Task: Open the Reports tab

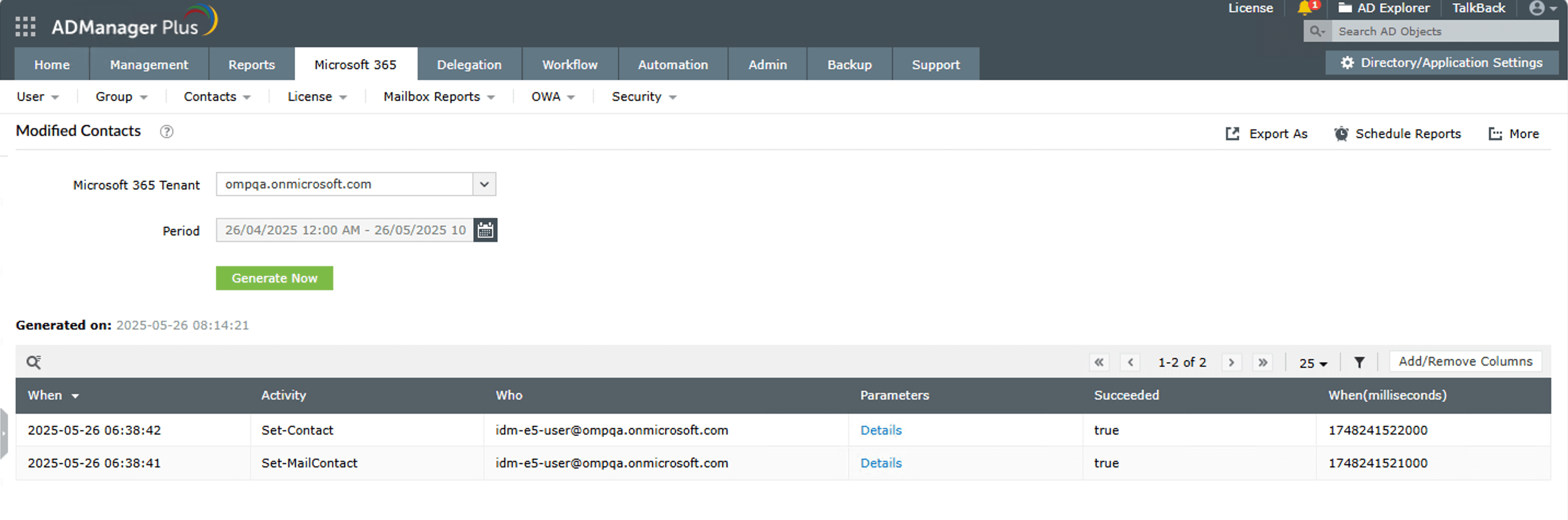Action: (251, 65)
